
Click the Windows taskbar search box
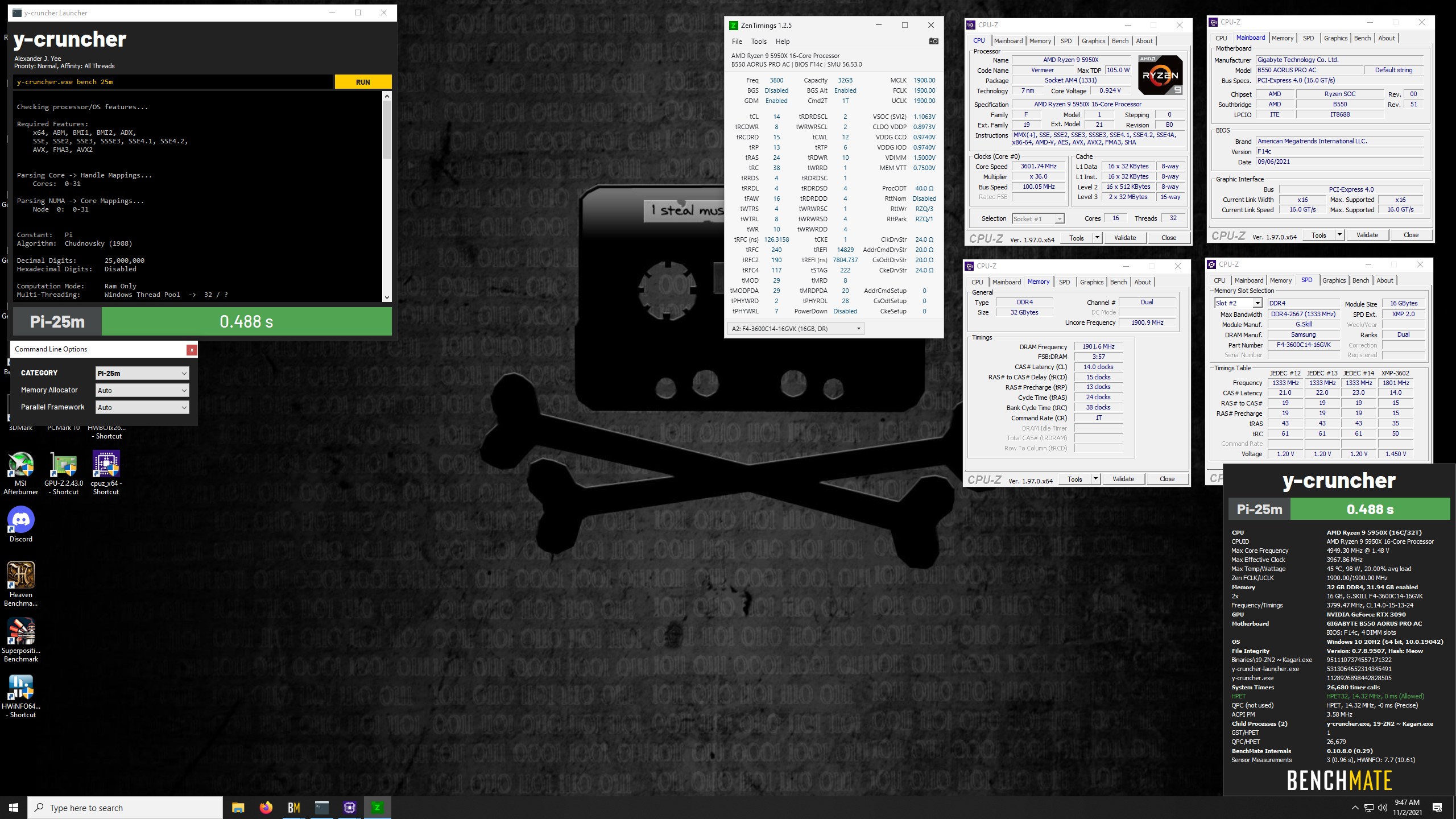125,808
